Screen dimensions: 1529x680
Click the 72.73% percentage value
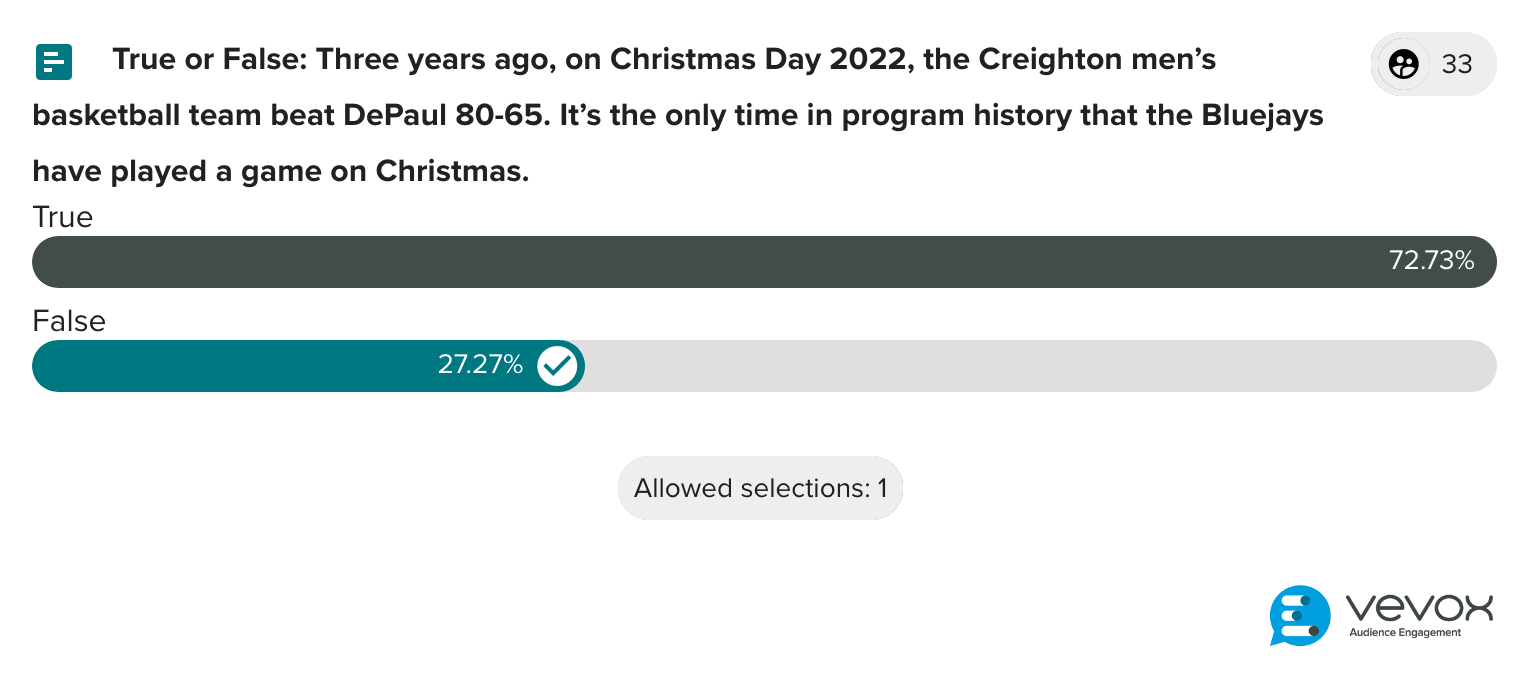[1431, 262]
